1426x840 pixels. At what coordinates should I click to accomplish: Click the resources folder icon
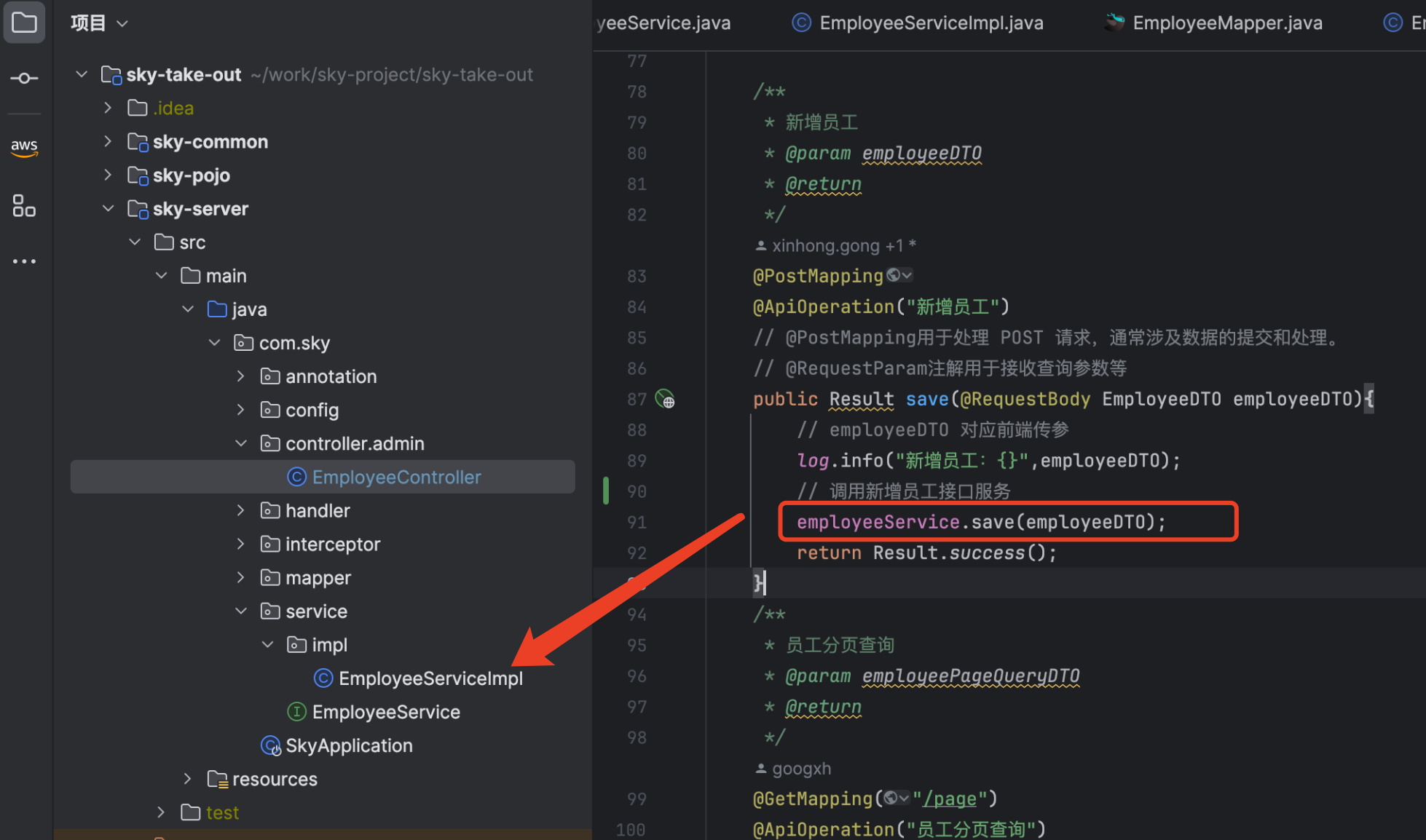[x=217, y=779]
